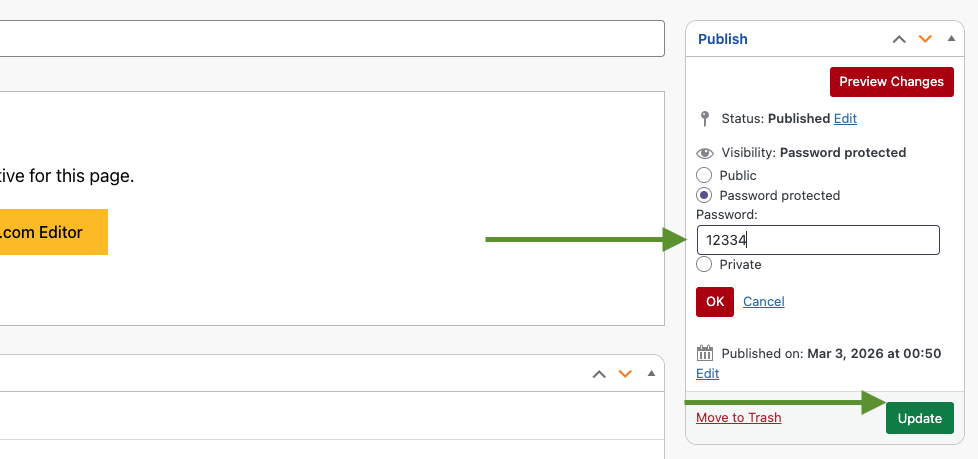Screen dimensions: 978x459
Task: Click the Password input field
Action: (817, 240)
